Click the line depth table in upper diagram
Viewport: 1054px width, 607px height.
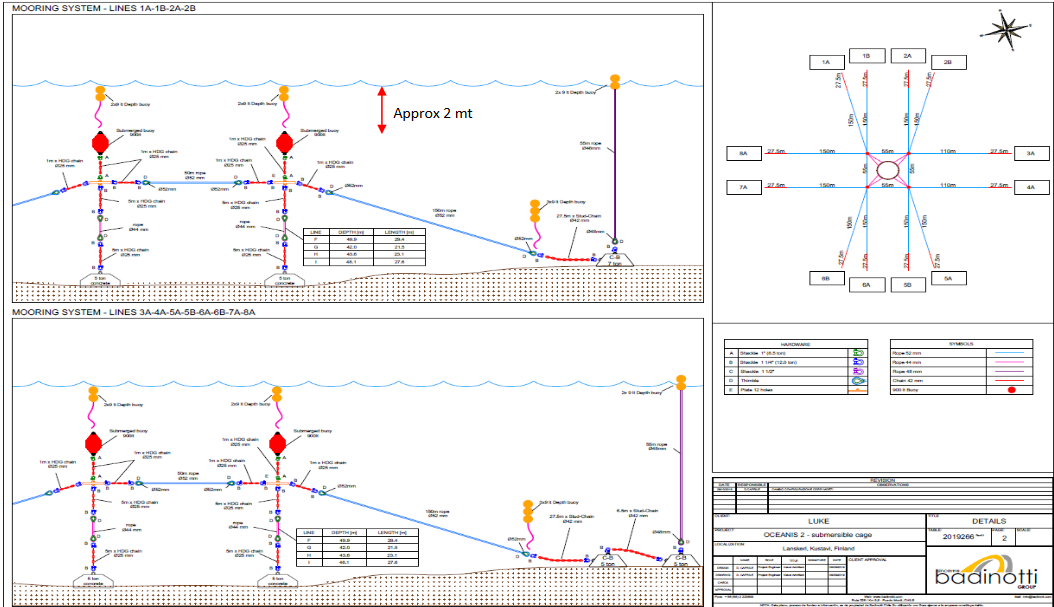click(x=364, y=249)
